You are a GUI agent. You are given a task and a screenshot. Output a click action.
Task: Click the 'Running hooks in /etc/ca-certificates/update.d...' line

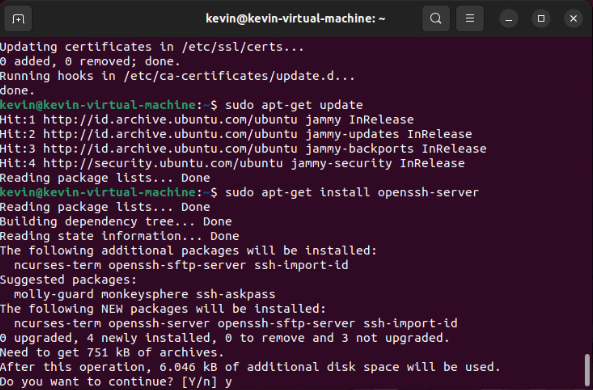(x=177, y=76)
